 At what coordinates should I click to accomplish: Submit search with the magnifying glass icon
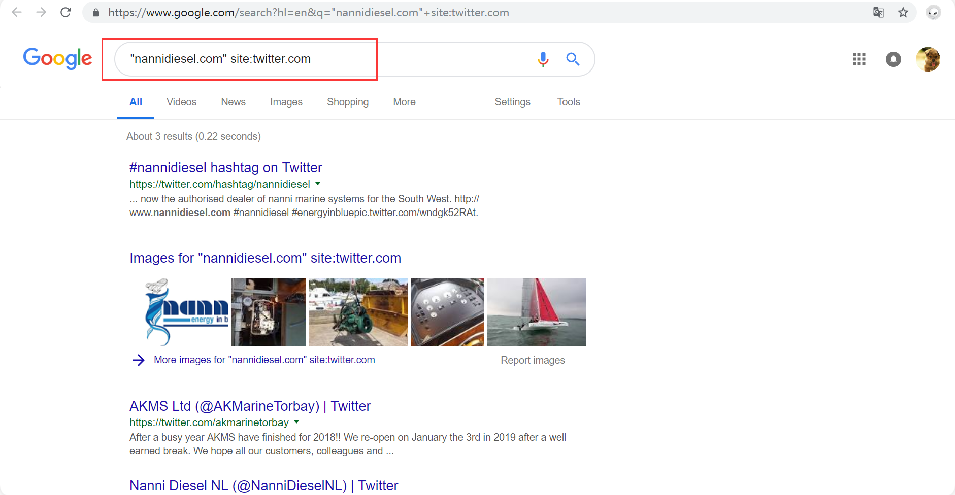pyautogui.click(x=573, y=59)
